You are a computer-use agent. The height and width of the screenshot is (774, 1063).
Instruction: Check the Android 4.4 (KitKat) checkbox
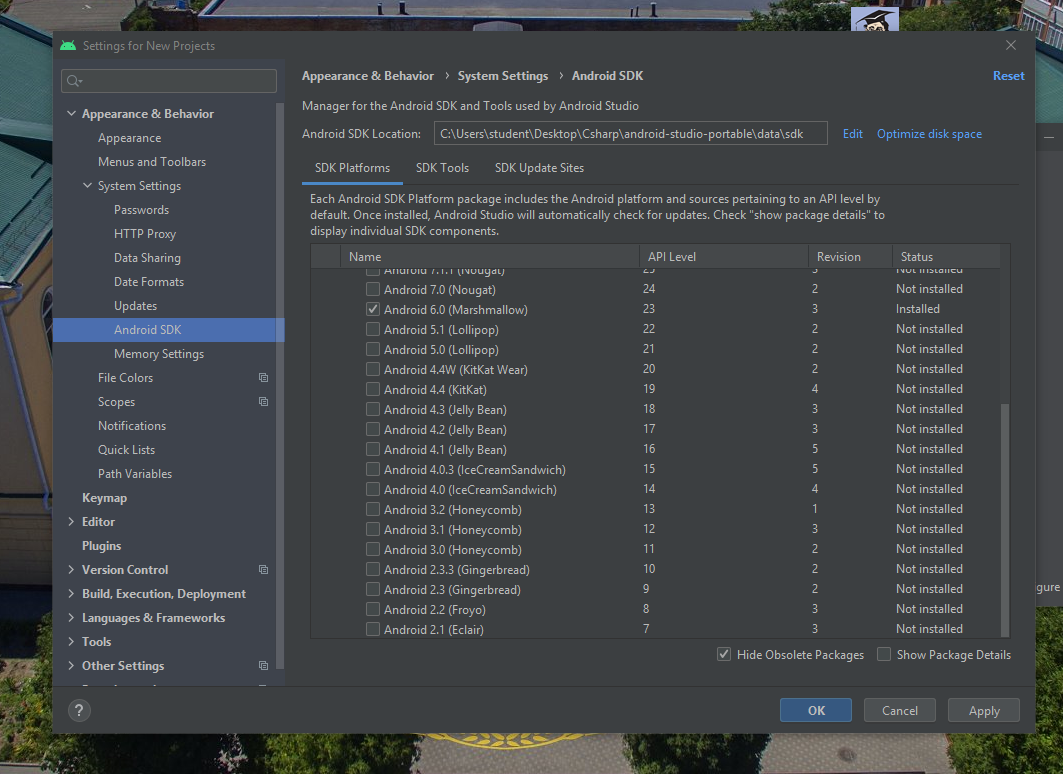coord(373,389)
